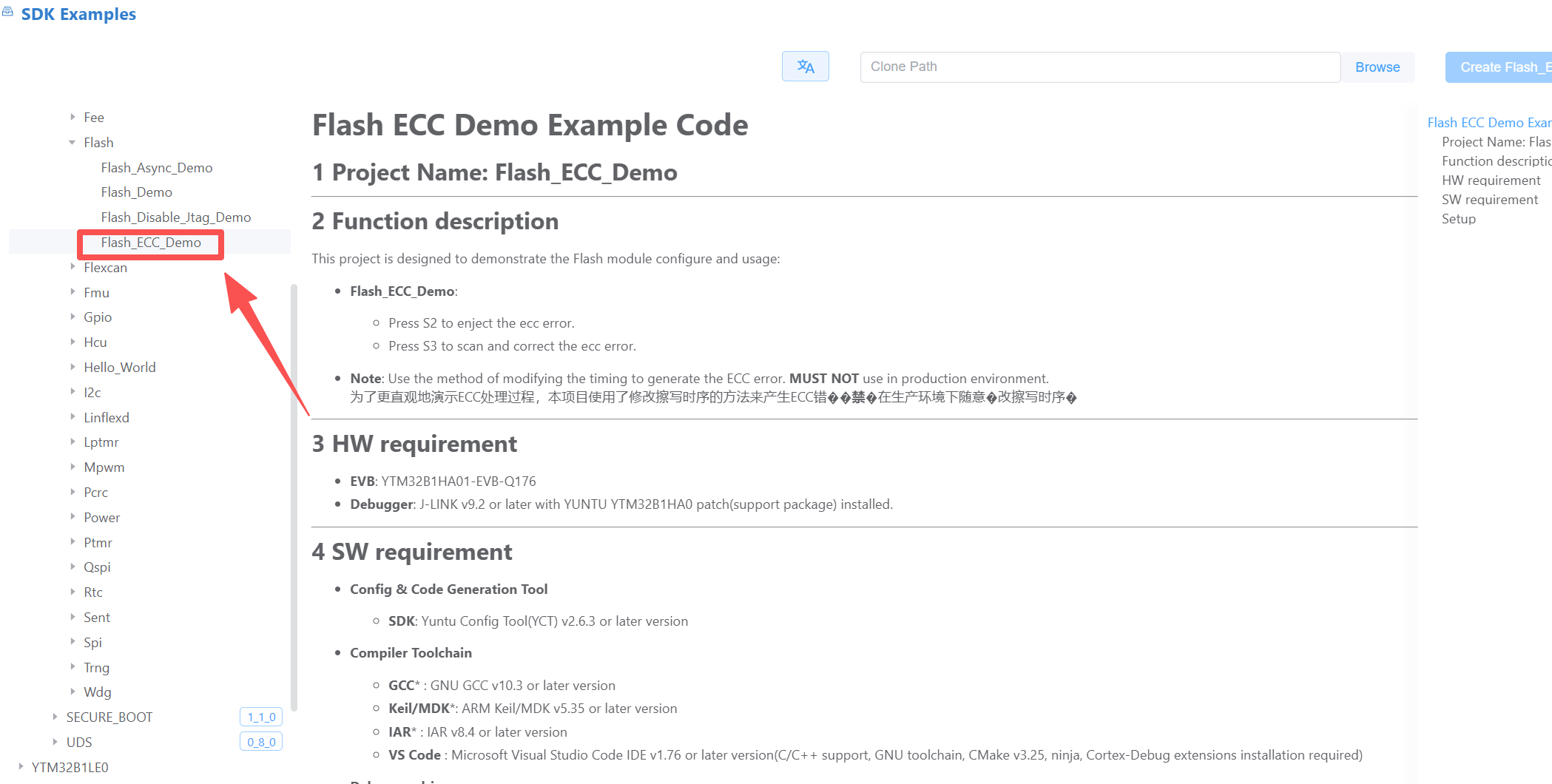Expand the Fee tree node

[x=72, y=118]
